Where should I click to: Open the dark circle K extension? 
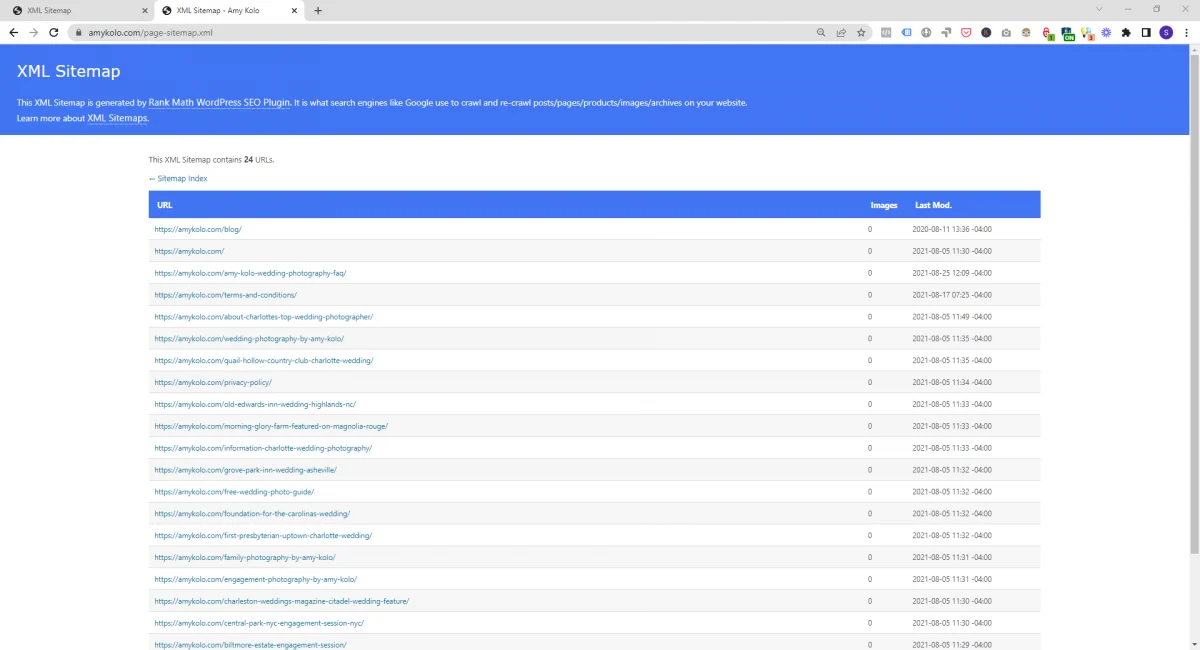point(986,32)
